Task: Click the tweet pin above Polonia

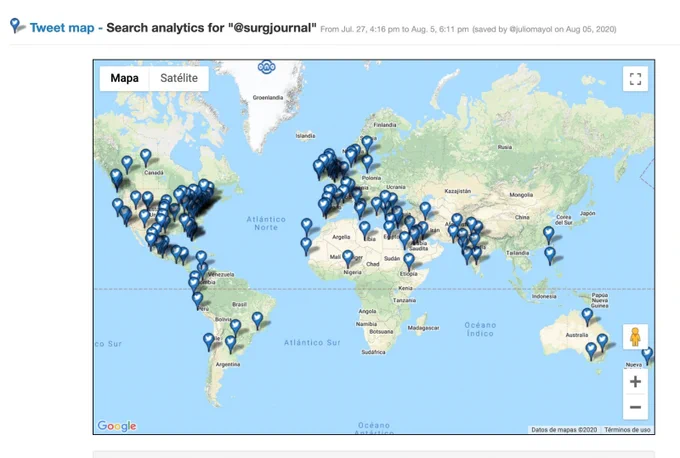Action: (367, 164)
